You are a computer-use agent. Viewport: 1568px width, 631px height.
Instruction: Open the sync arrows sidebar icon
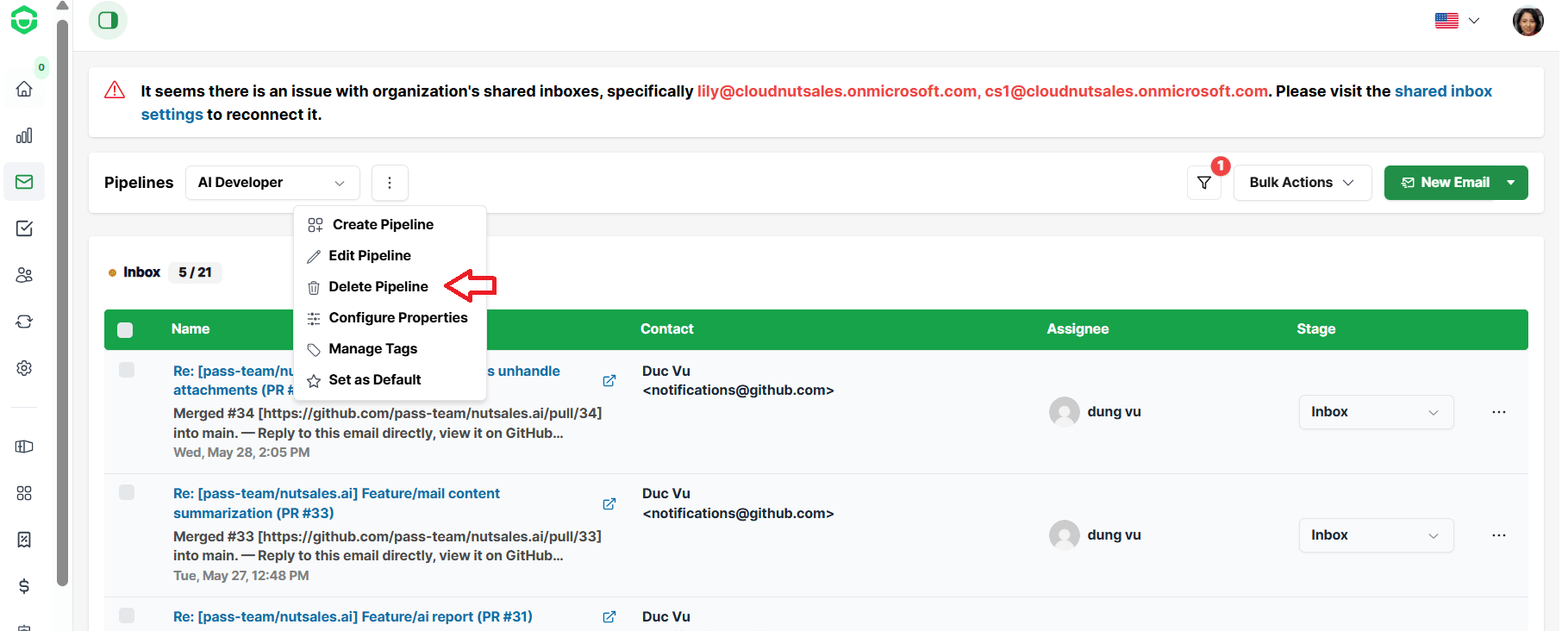coord(24,322)
